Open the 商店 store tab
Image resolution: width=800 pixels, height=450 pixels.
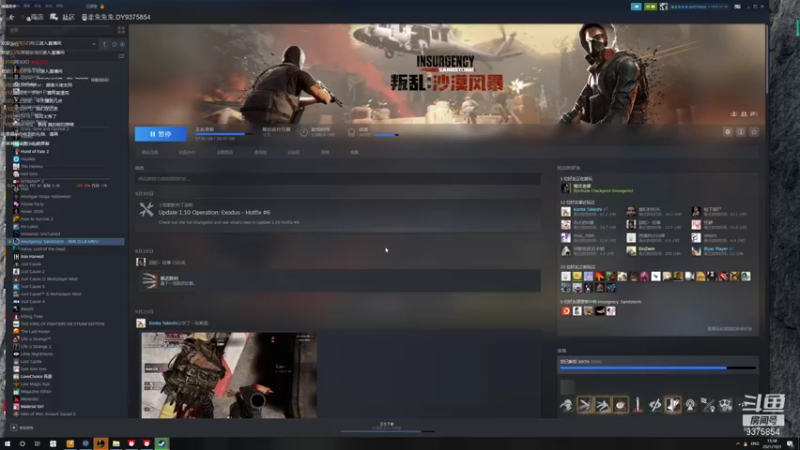[x=35, y=17]
